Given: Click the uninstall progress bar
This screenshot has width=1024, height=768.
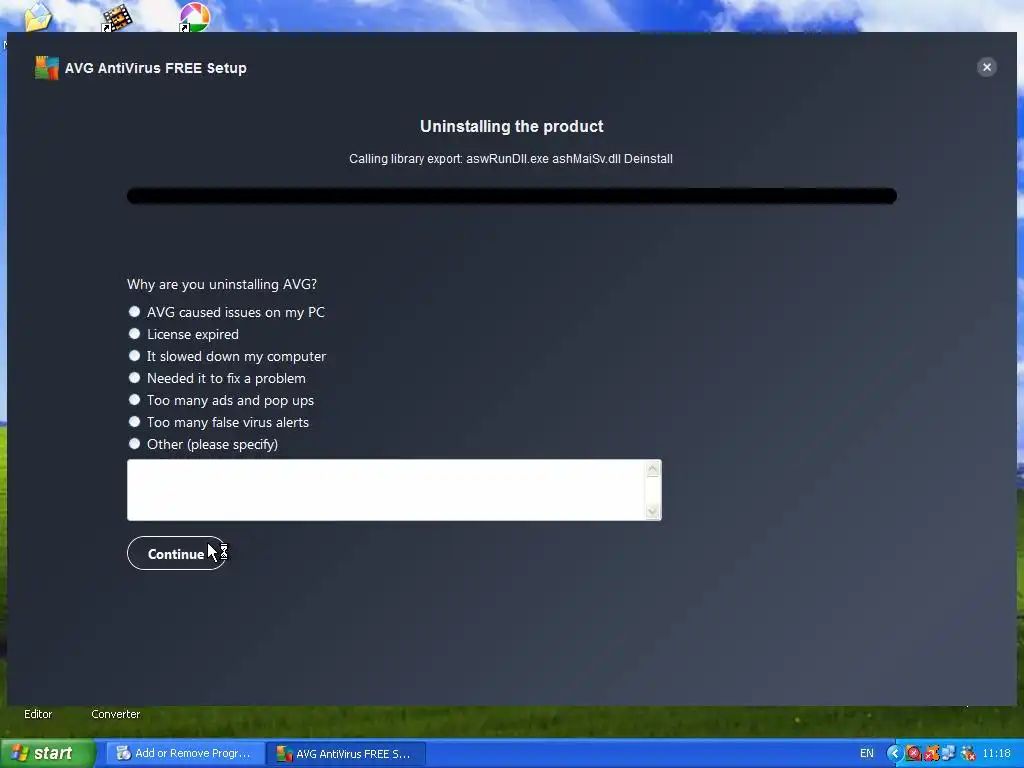Looking at the screenshot, I should [511, 196].
